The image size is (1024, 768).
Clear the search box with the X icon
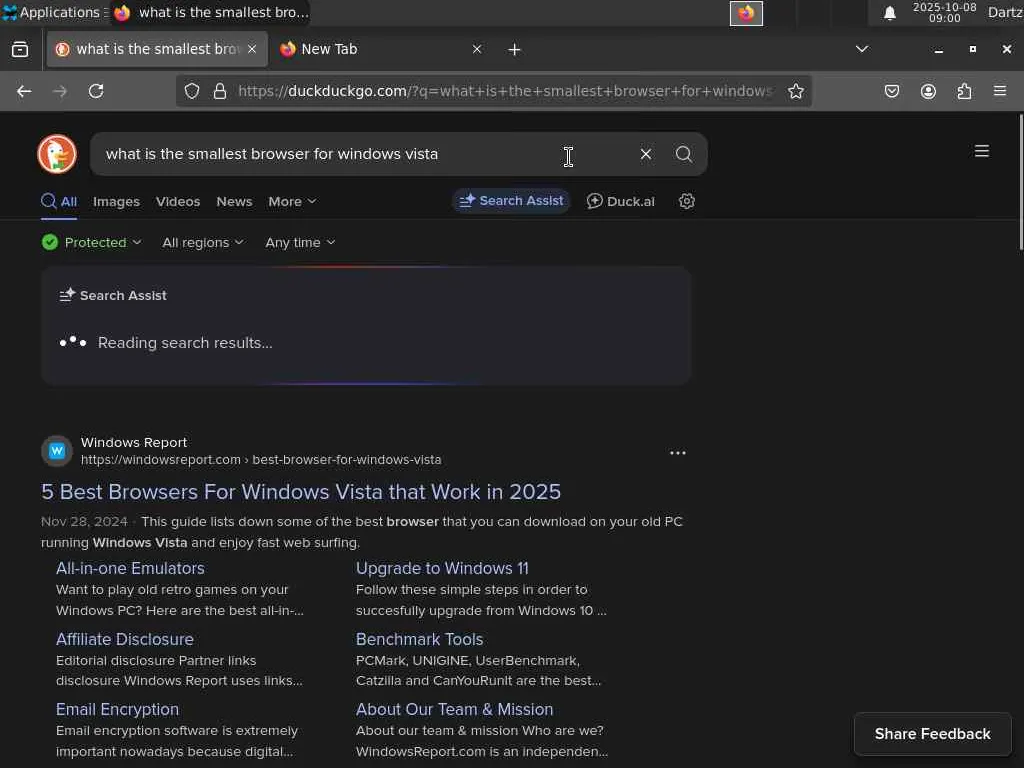click(645, 154)
